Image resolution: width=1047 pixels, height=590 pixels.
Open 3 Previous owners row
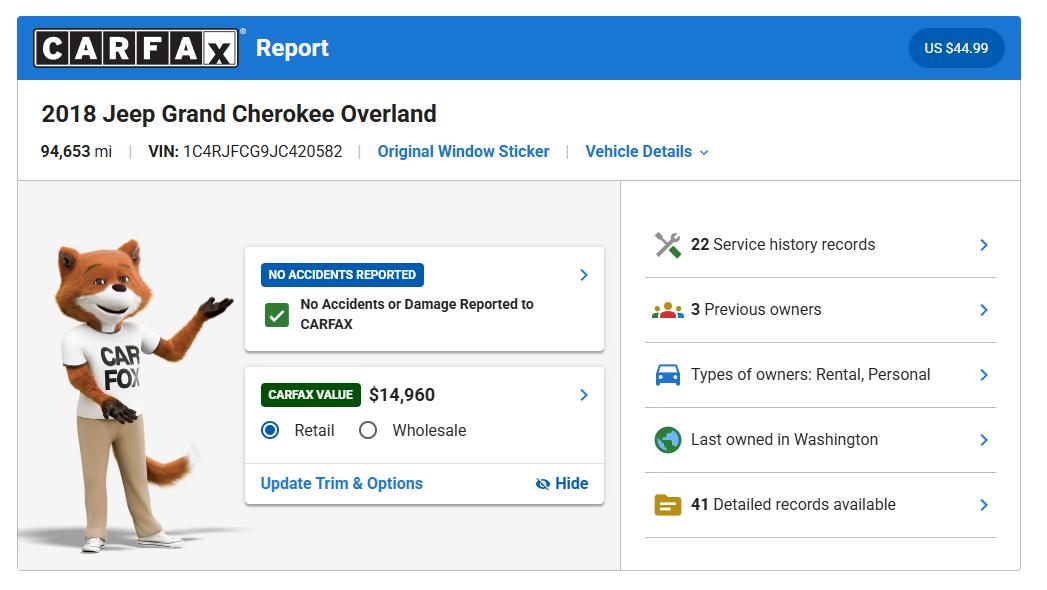point(755,310)
